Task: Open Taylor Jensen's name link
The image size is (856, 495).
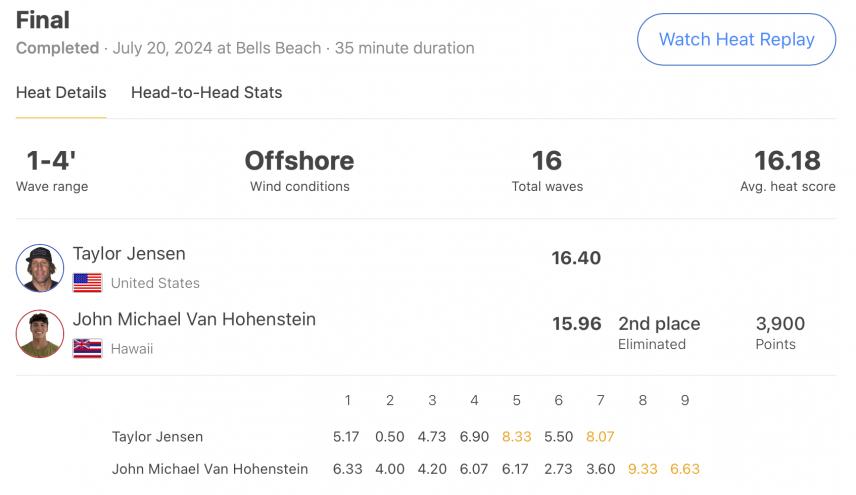Action: [129, 254]
